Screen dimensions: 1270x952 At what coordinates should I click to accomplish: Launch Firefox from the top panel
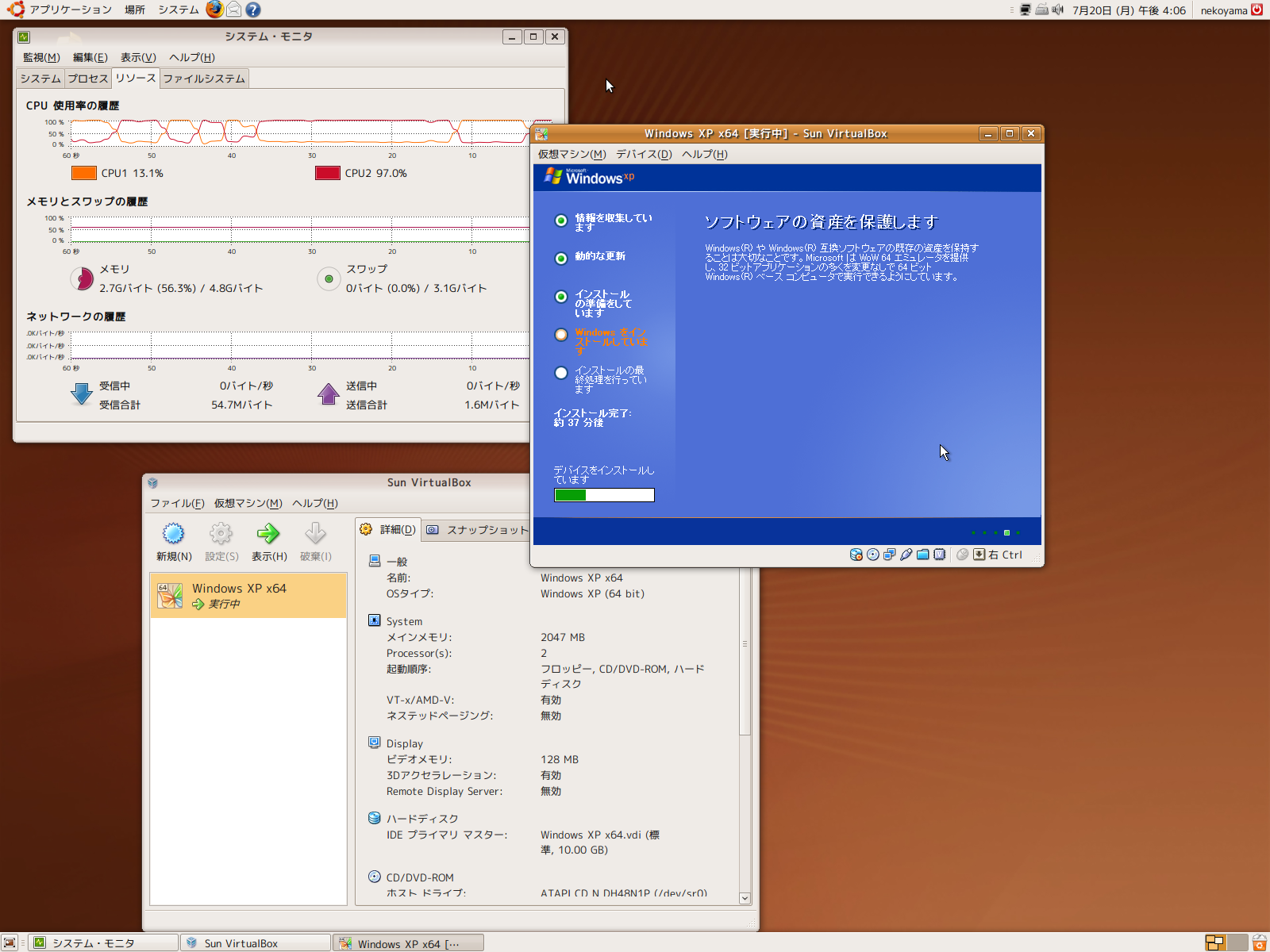pyautogui.click(x=214, y=10)
